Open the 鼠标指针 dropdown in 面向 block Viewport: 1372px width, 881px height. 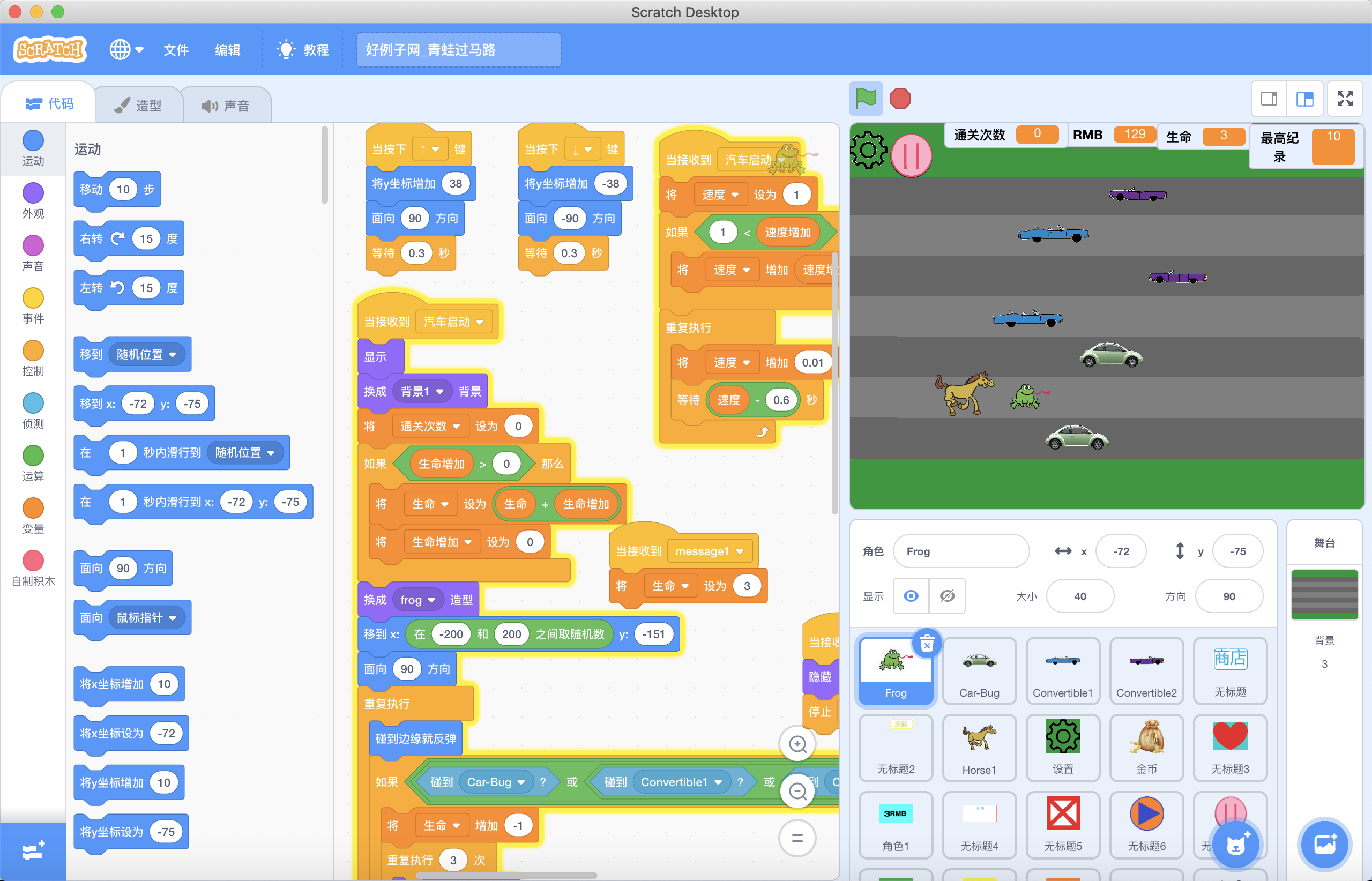146,617
